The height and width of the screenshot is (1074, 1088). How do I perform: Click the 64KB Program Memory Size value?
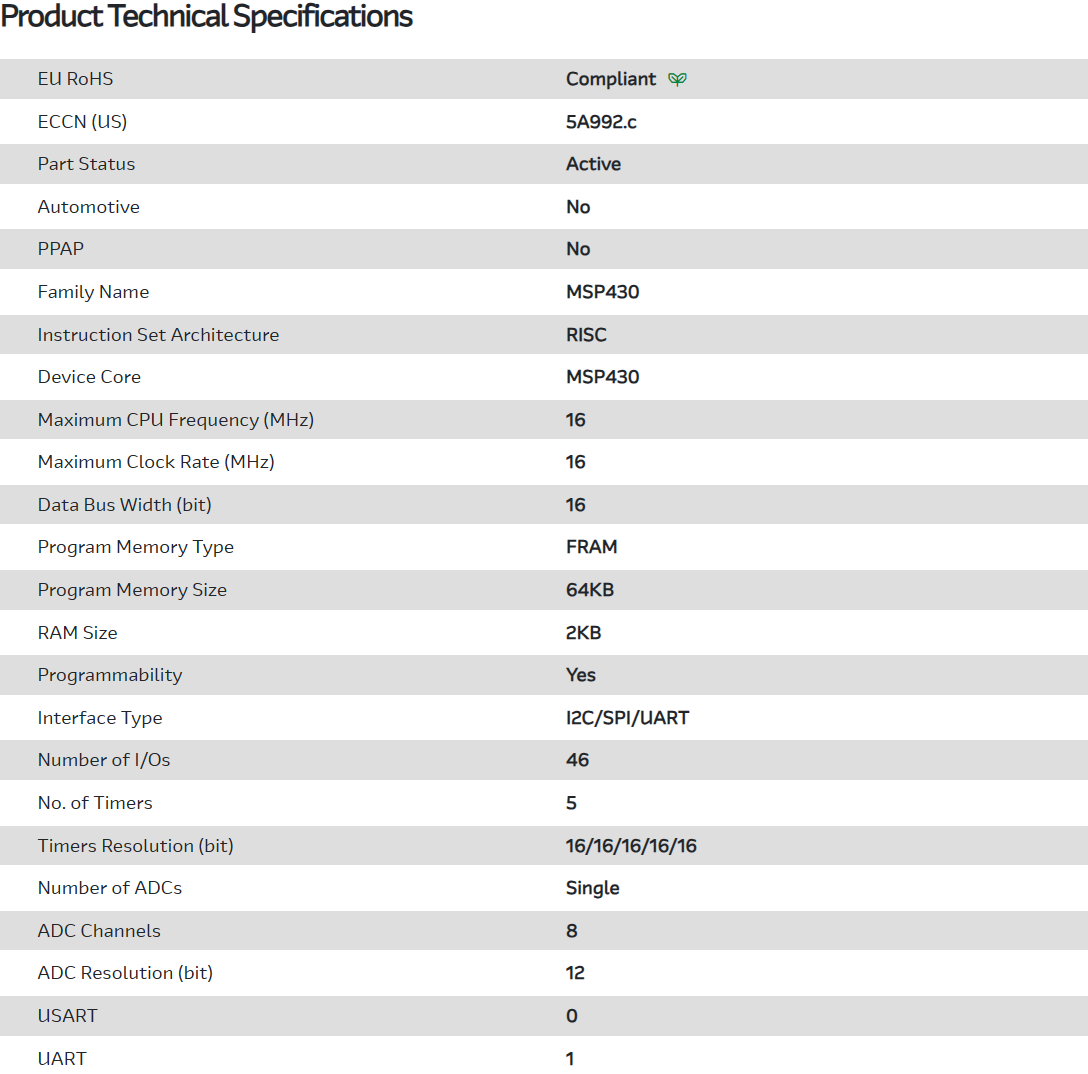589,590
